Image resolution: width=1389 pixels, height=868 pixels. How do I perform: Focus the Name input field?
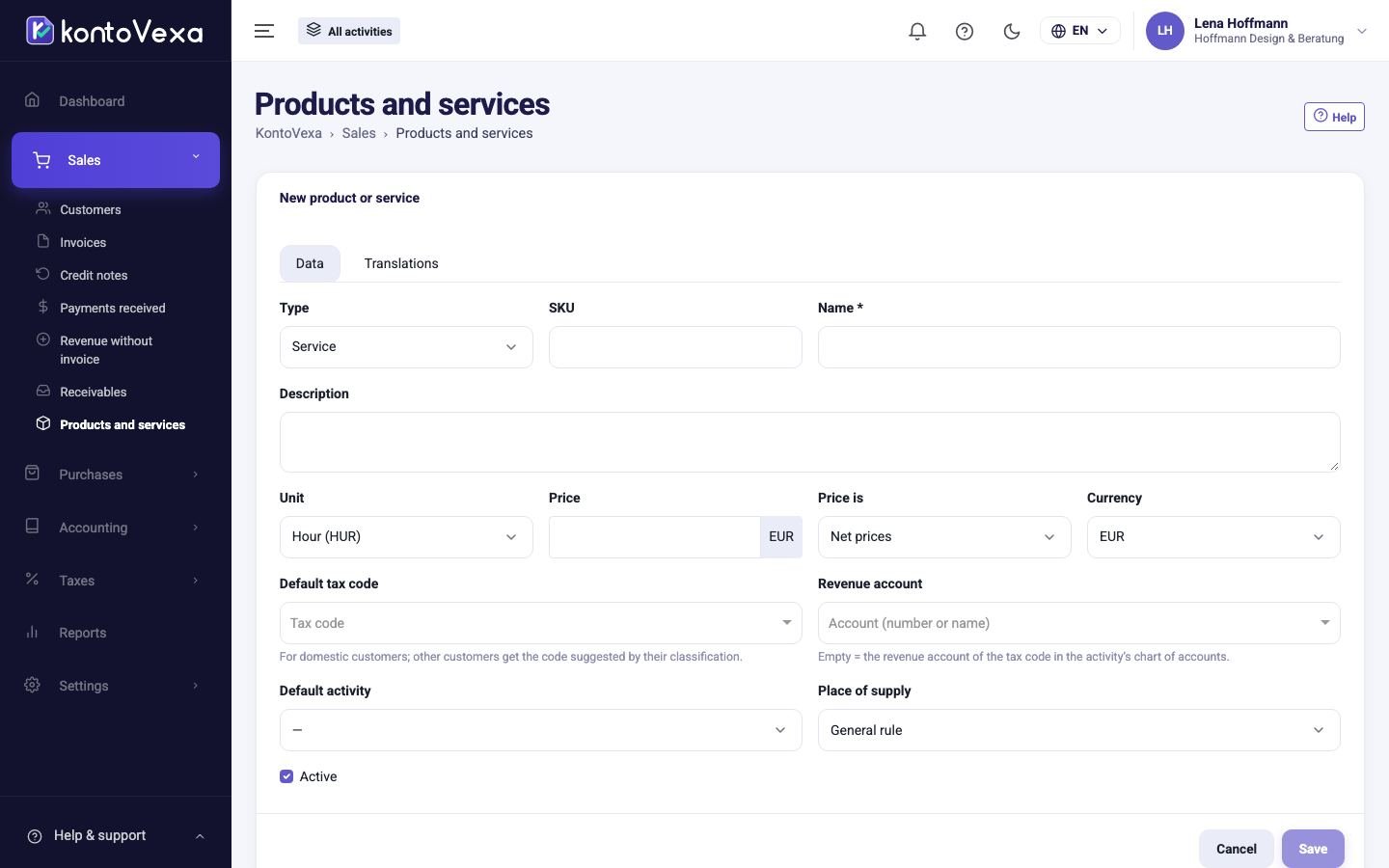point(1079,347)
